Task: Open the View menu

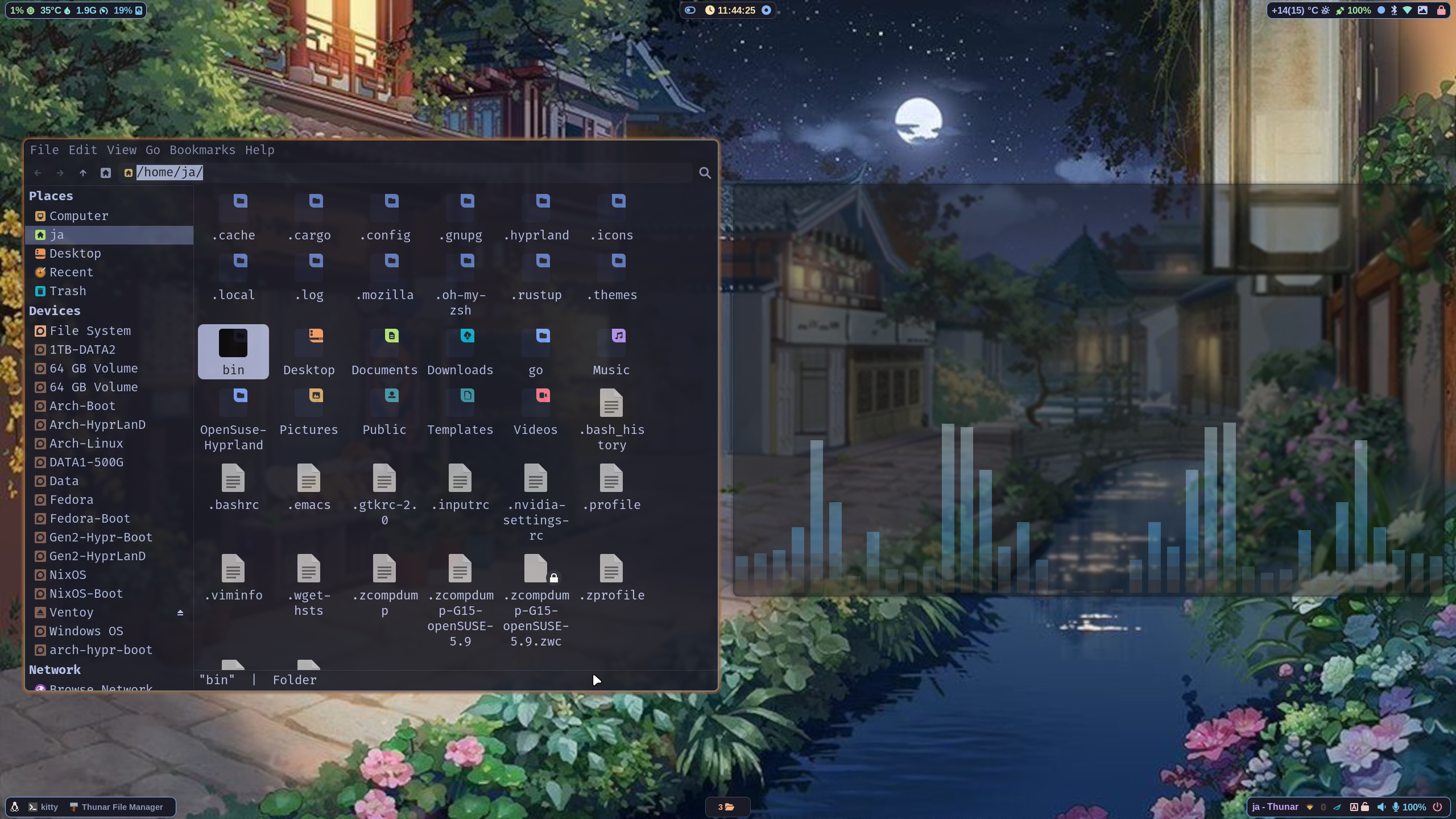Action: coord(122,150)
